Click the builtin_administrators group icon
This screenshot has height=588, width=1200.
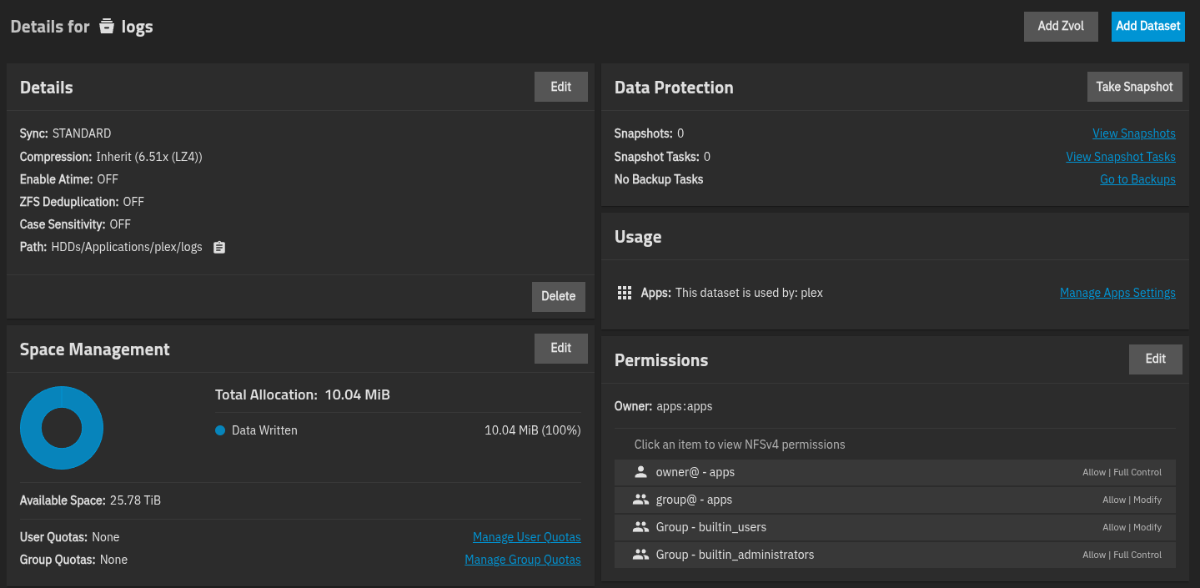(641, 554)
